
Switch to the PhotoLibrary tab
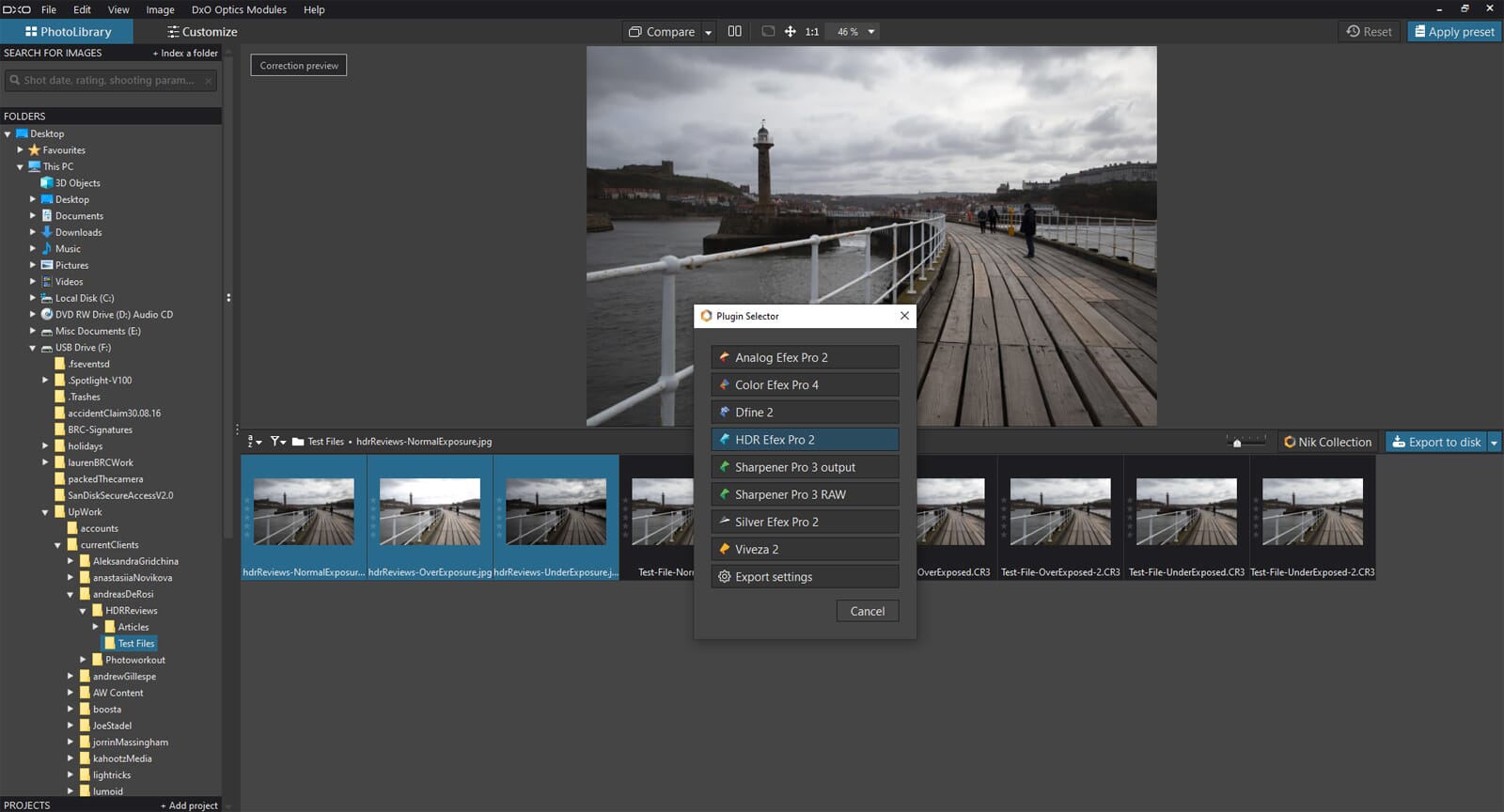pyautogui.click(x=68, y=31)
